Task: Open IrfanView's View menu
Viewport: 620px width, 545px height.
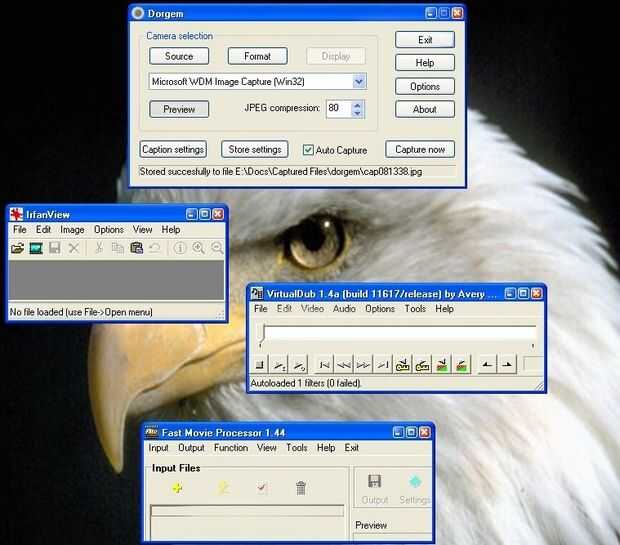Action: click(x=142, y=230)
